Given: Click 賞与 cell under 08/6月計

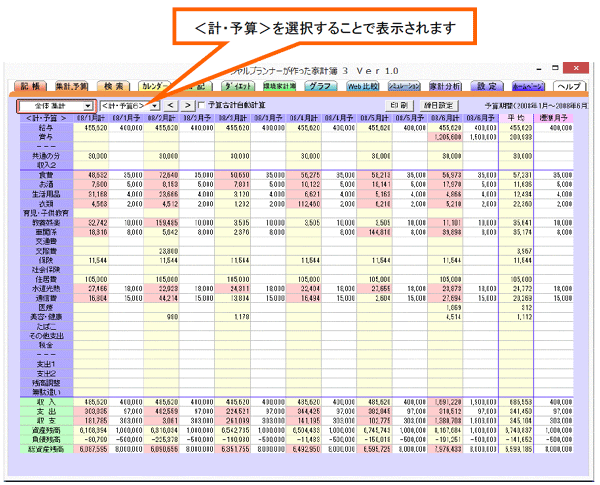Looking at the screenshot, I should (x=445, y=137).
